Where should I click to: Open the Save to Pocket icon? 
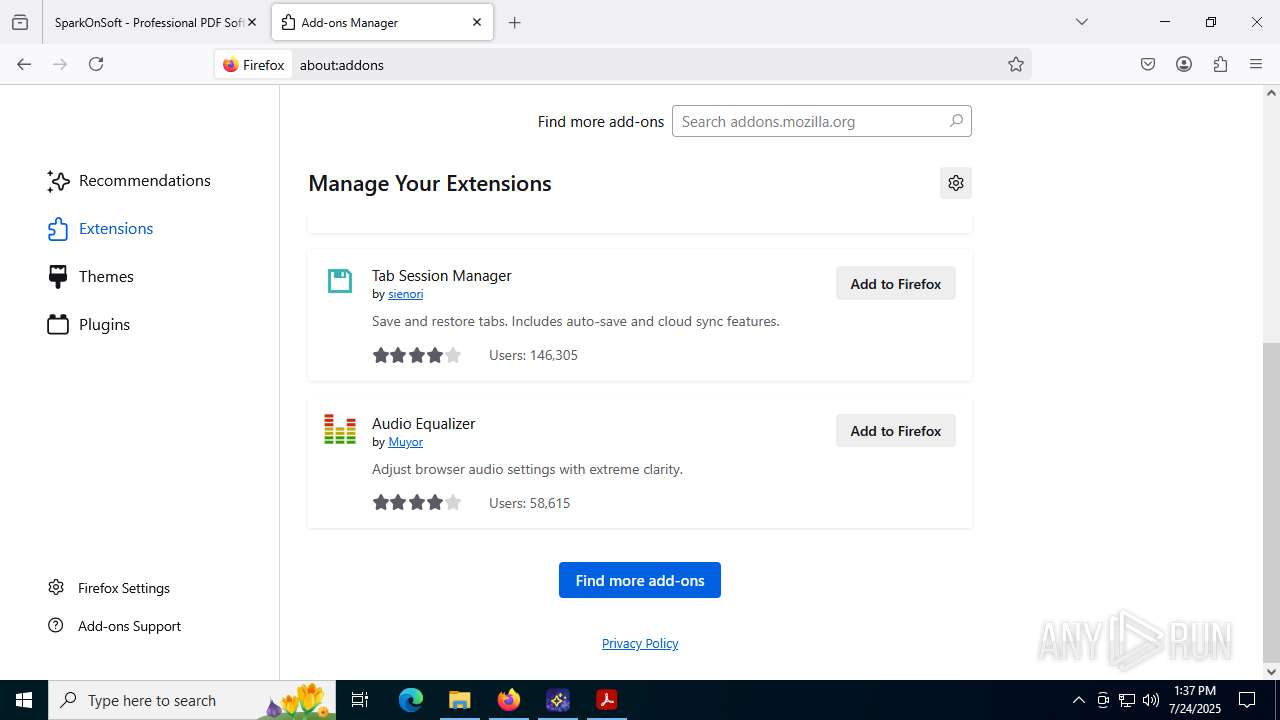[1148, 64]
